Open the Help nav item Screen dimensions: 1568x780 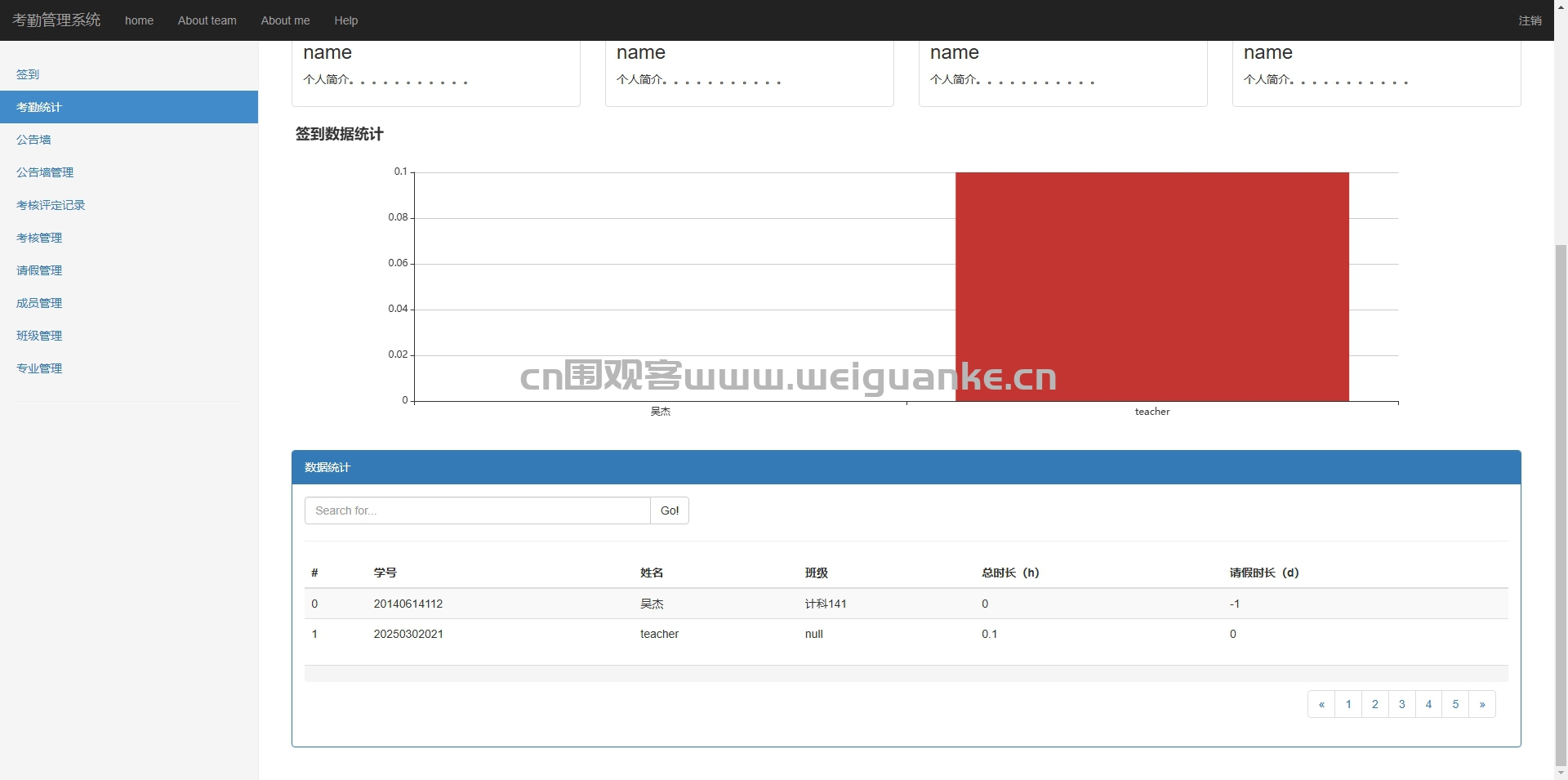pyautogui.click(x=345, y=20)
